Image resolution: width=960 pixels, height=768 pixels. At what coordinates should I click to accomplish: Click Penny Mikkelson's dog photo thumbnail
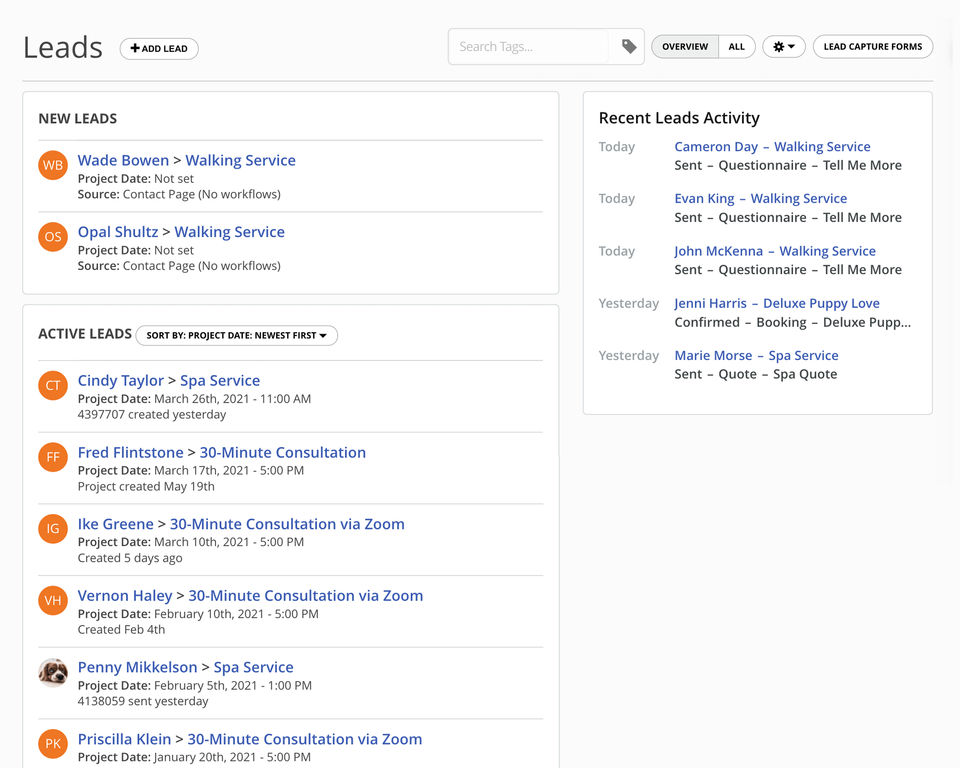coord(53,672)
